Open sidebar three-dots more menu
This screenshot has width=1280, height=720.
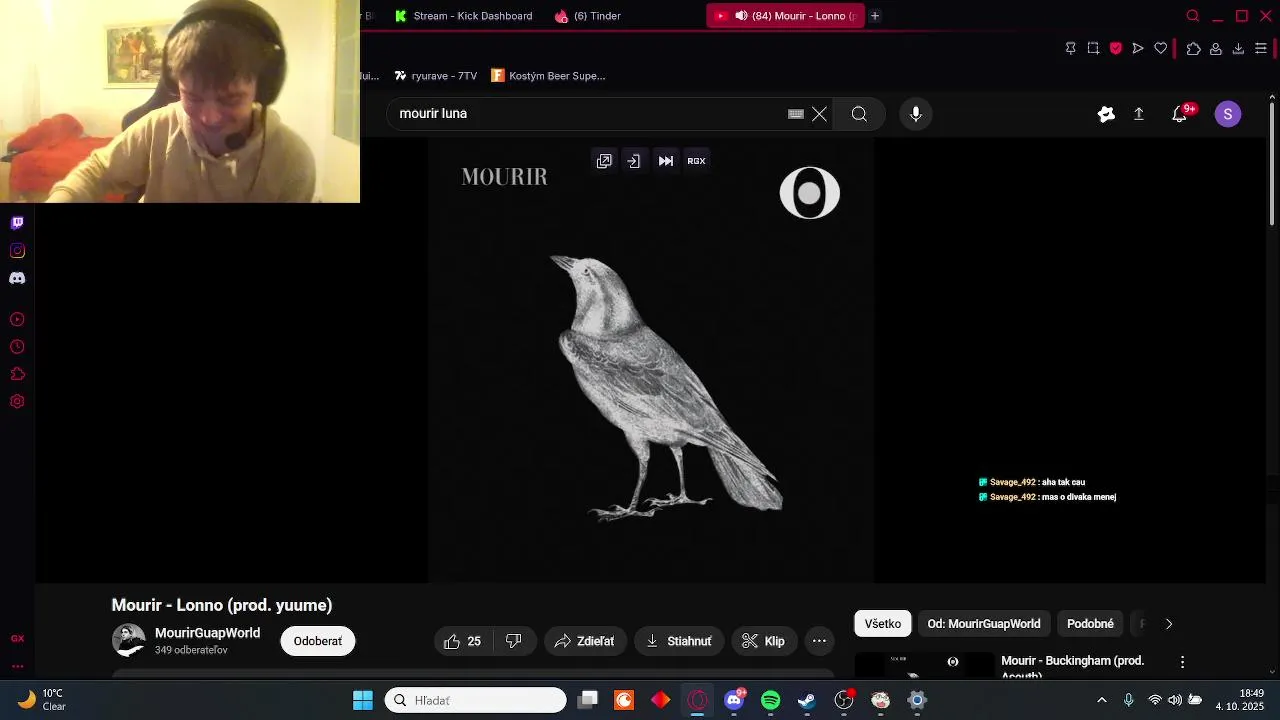[x=17, y=666]
